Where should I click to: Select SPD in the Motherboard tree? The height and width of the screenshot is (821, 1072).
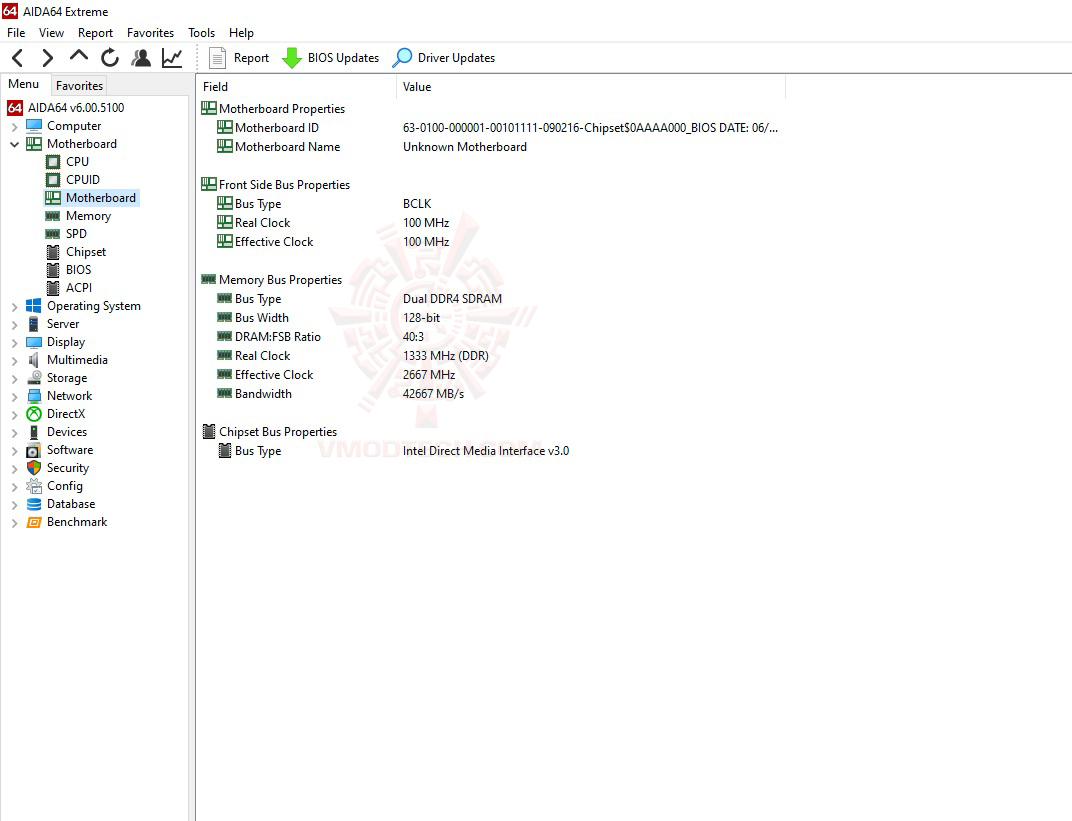(x=77, y=233)
